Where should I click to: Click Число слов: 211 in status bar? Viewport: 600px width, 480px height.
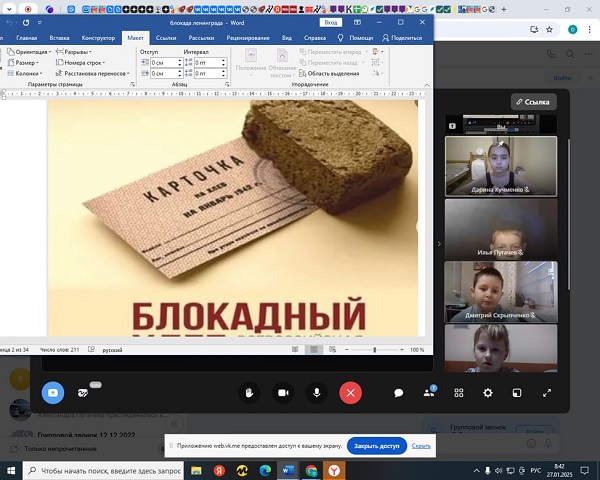coord(59,350)
